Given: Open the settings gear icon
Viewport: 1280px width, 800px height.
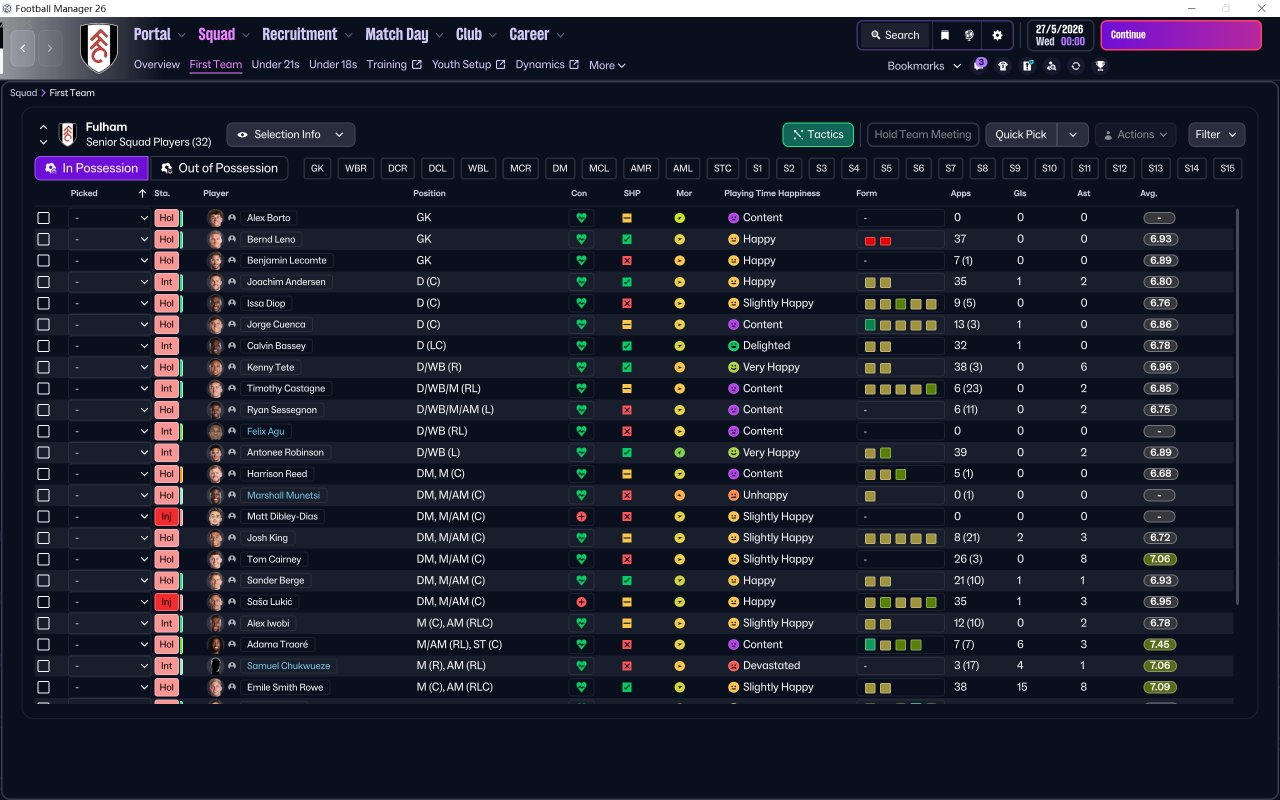Looking at the screenshot, I should coord(997,35).
